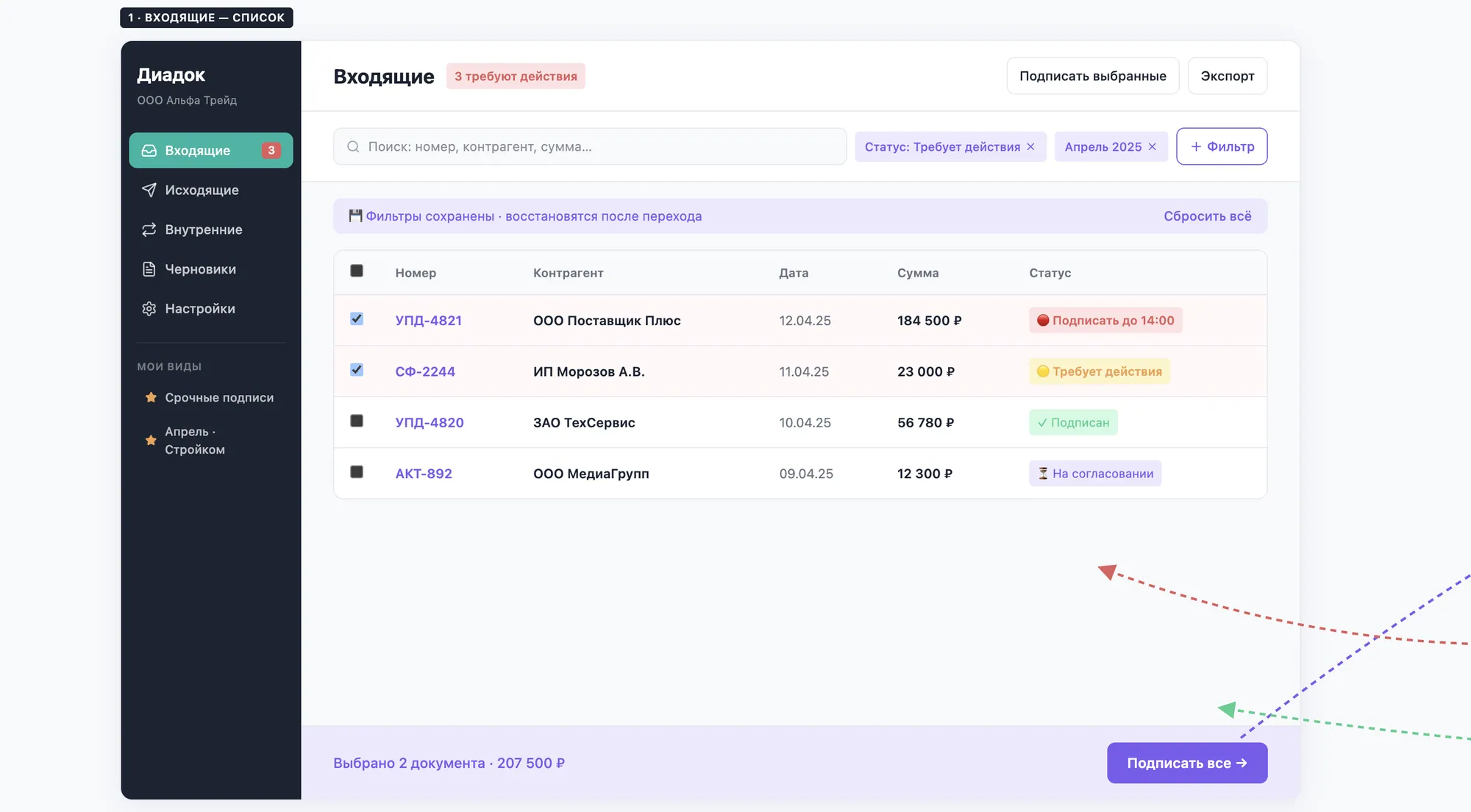Click the gear icon of Настройки
Screen dimensions: 1471x812
point(149,309)
